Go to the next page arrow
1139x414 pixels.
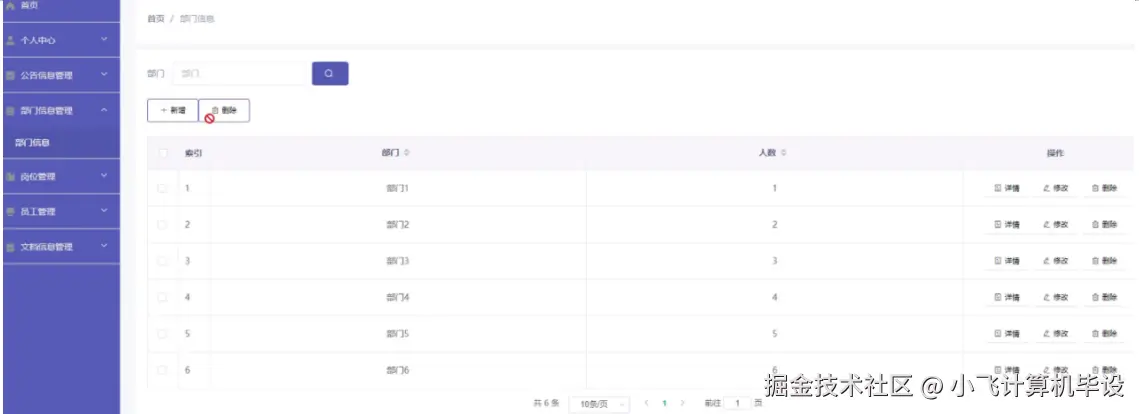pyautogui.click(x=682, y=402)
